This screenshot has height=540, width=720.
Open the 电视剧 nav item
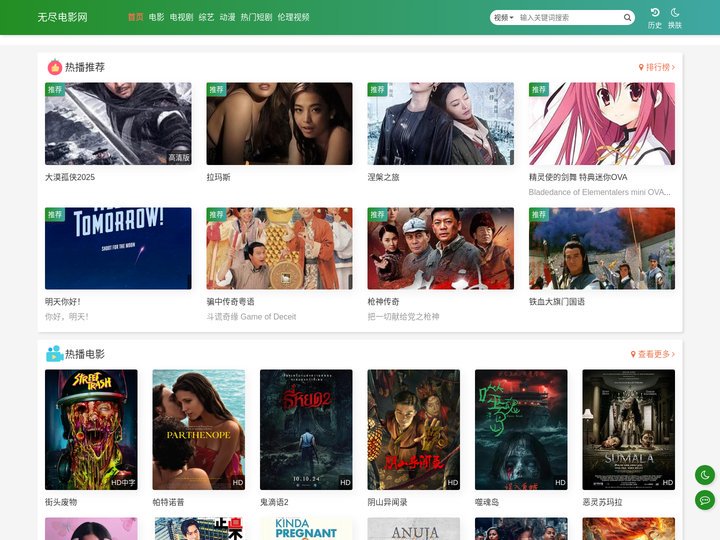point(181,17)
